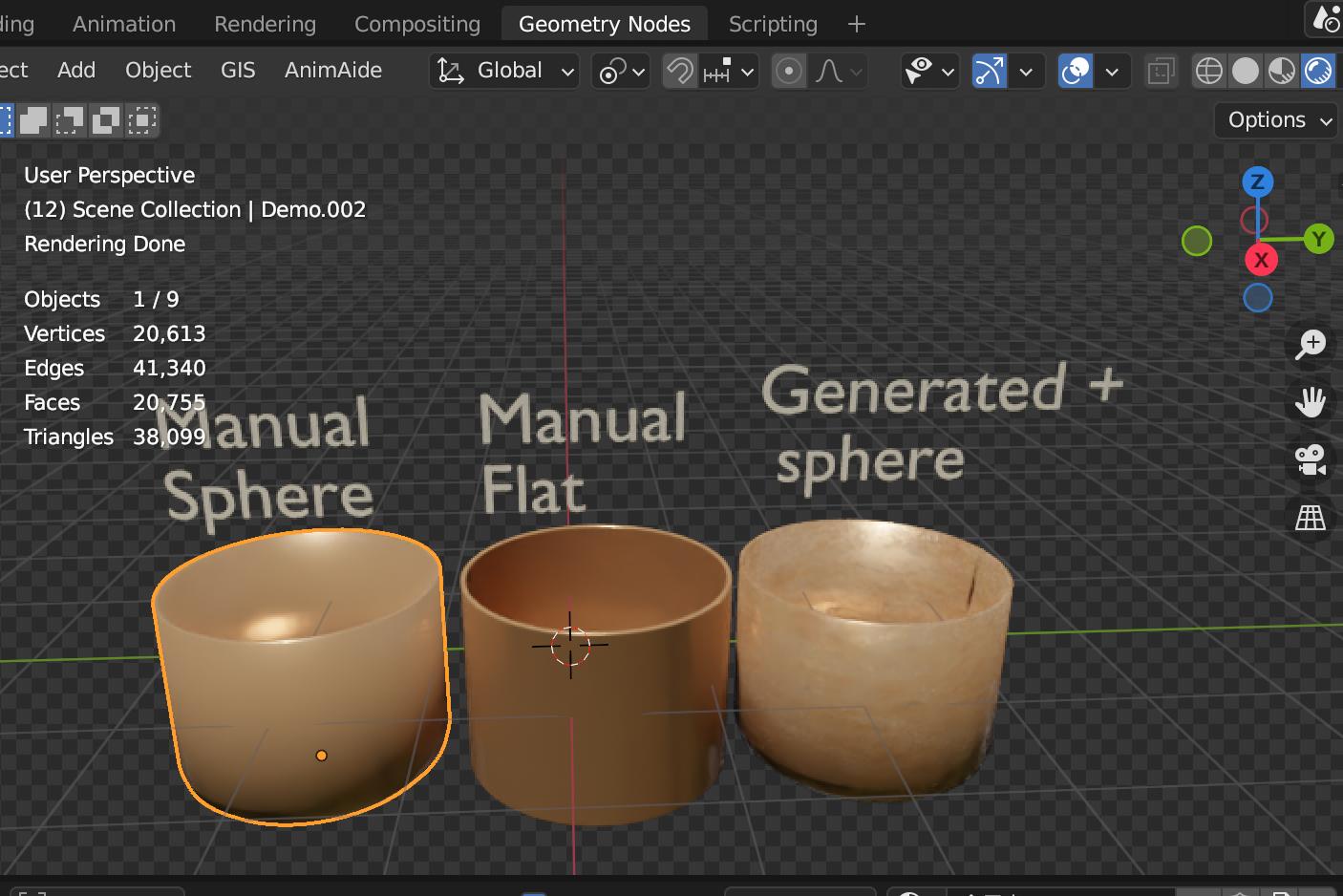This screenshot has width=1343, height=896.
Task: Switch to solid viewport shading
Action: 1245,71
